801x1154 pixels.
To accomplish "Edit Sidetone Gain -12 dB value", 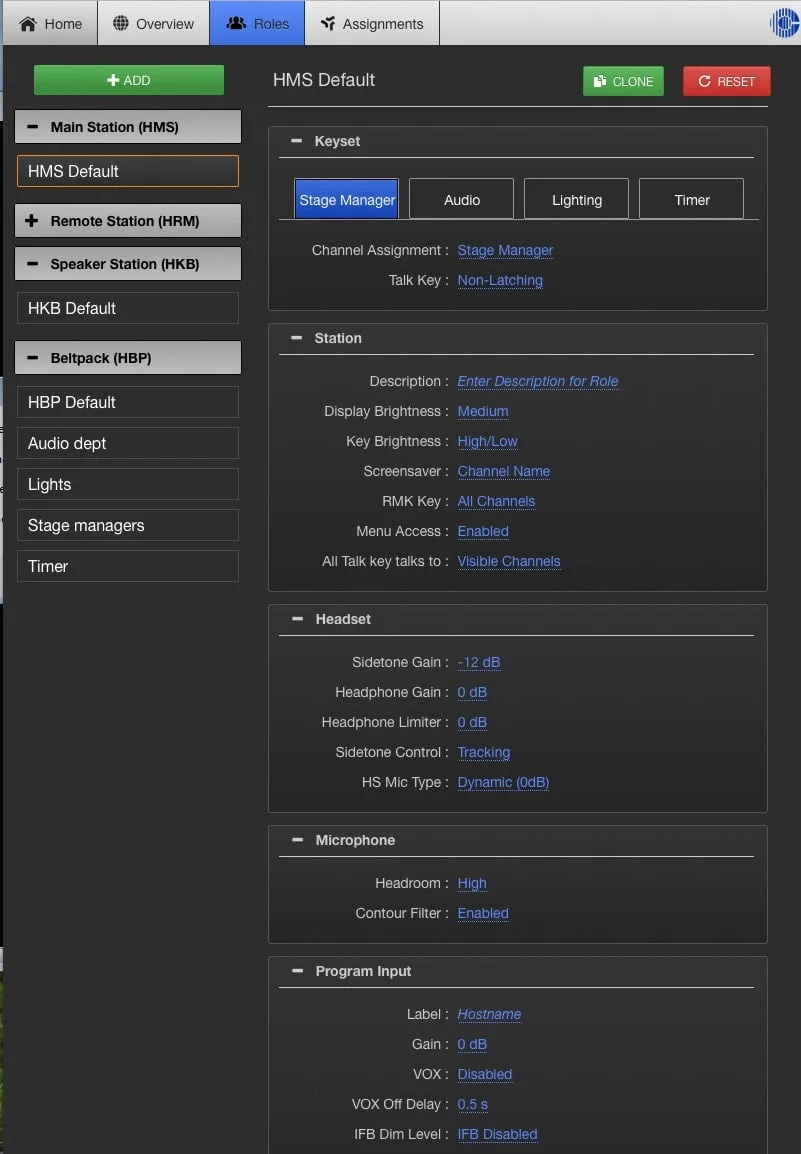I will 479,662.
